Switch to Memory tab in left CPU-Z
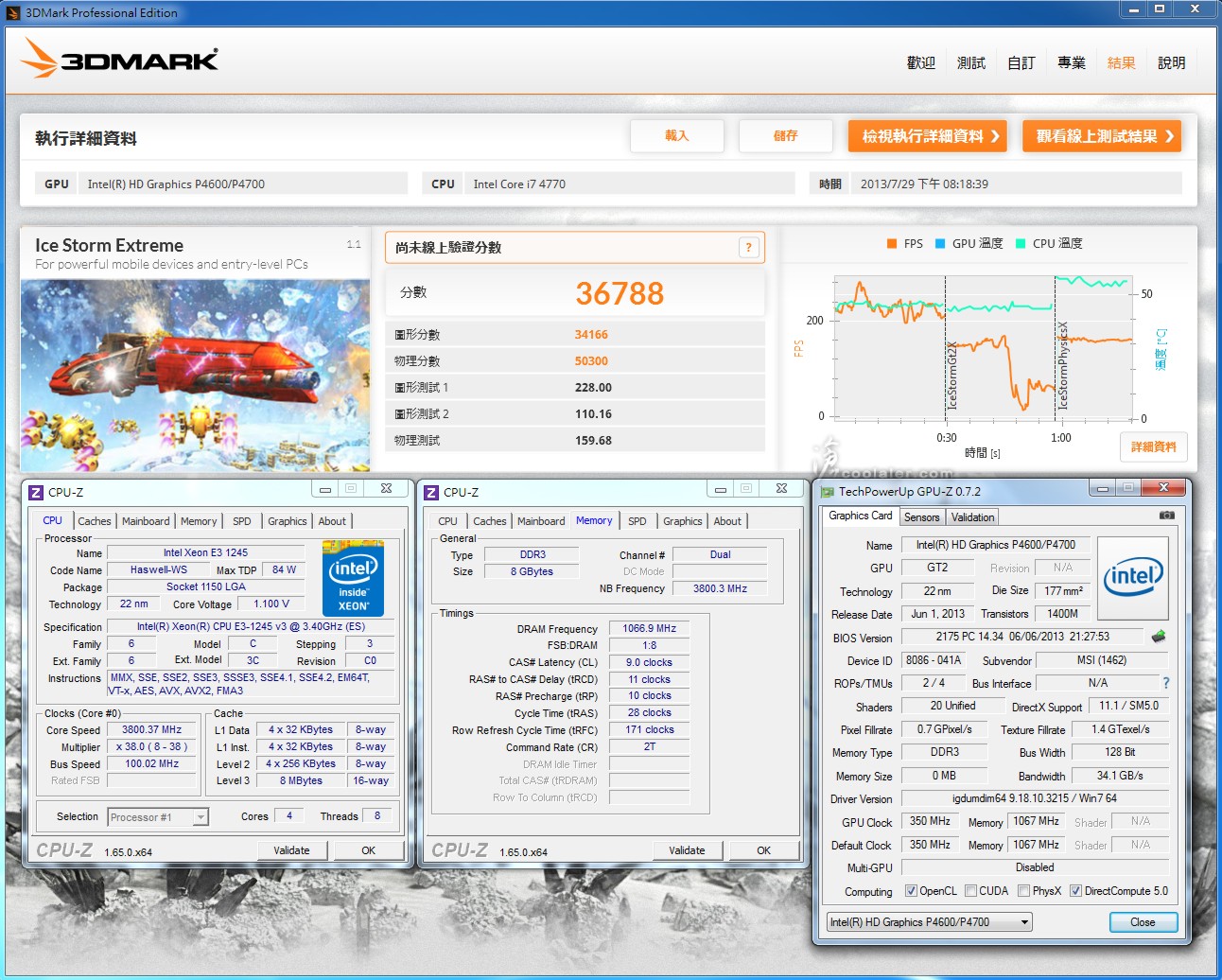Viewport: 1222px width, 980px height. click(x=199, y=521)
